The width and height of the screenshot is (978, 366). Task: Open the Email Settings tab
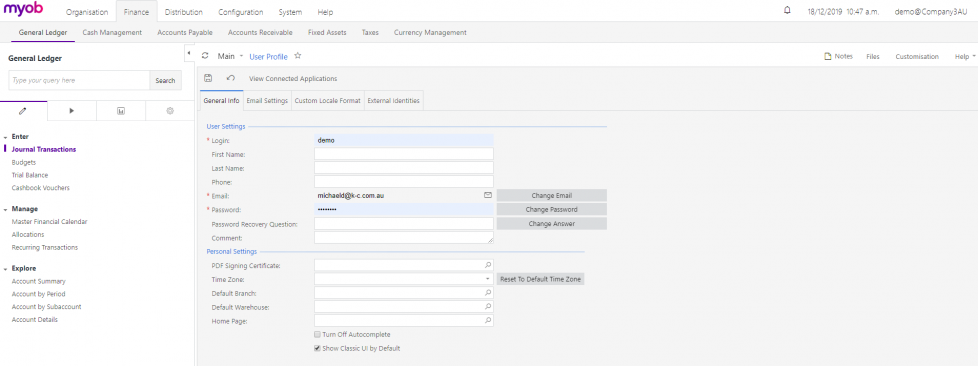click(x=267, y=100)
